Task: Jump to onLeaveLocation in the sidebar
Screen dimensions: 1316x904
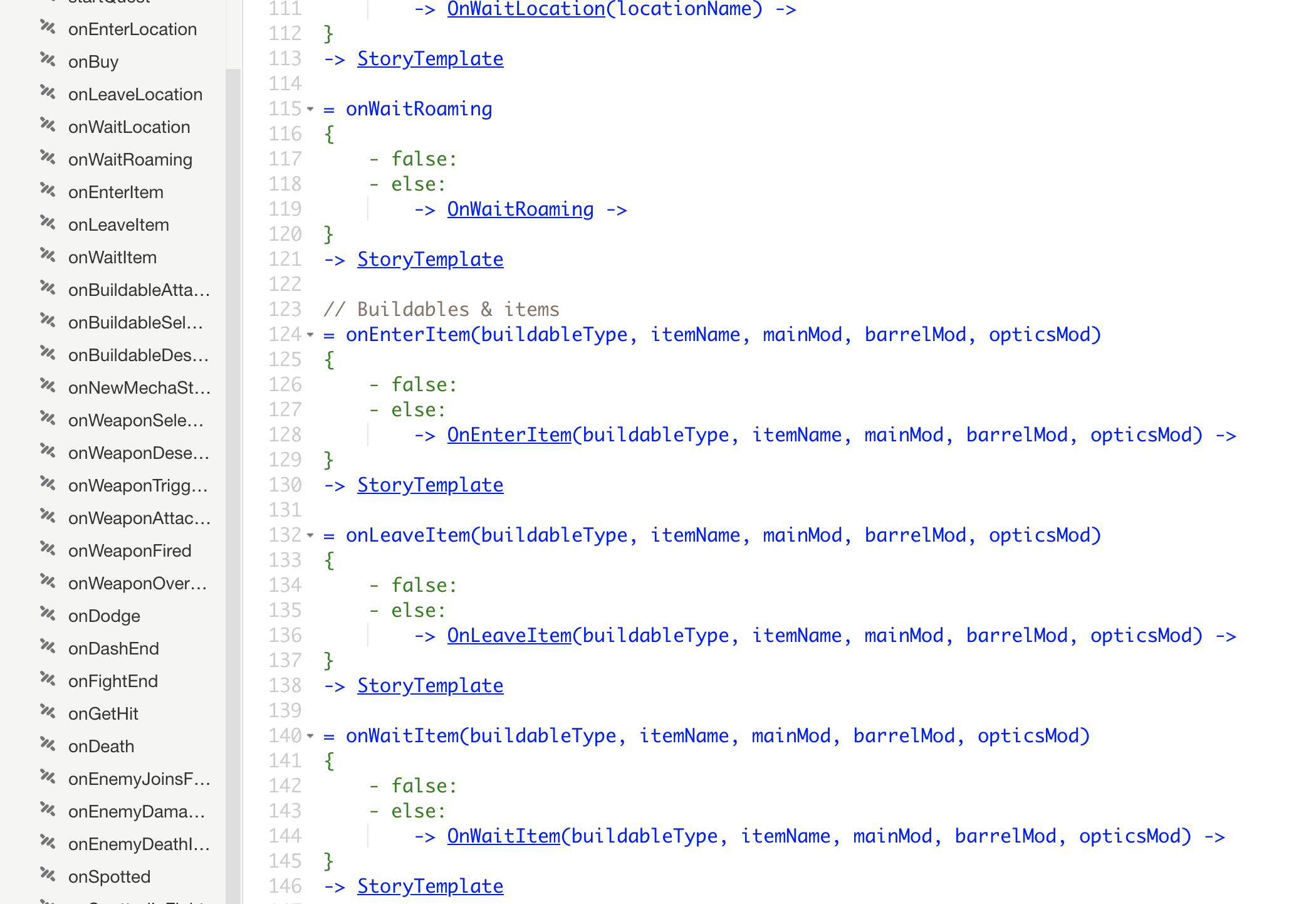Action: pos(135,95)
